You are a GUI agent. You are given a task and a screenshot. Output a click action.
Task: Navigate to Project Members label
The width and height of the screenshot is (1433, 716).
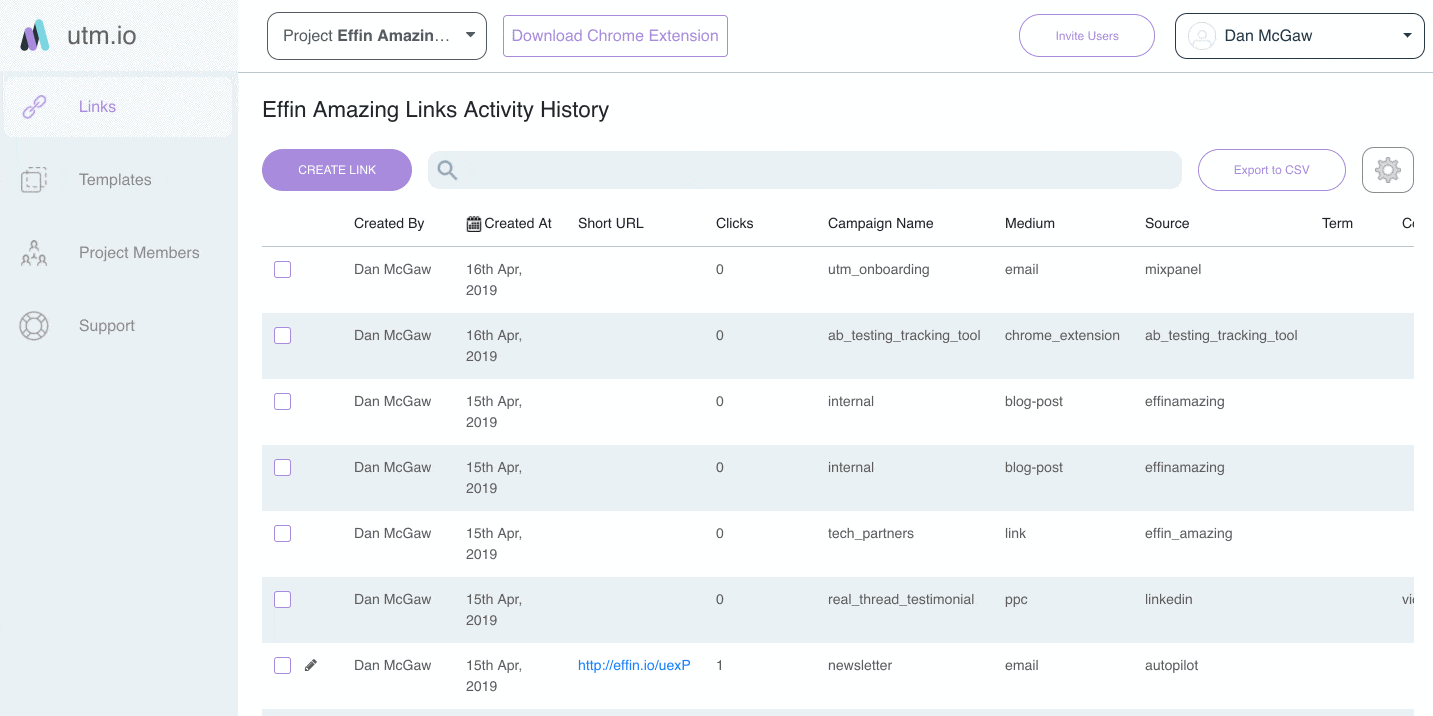coord(139,253)
